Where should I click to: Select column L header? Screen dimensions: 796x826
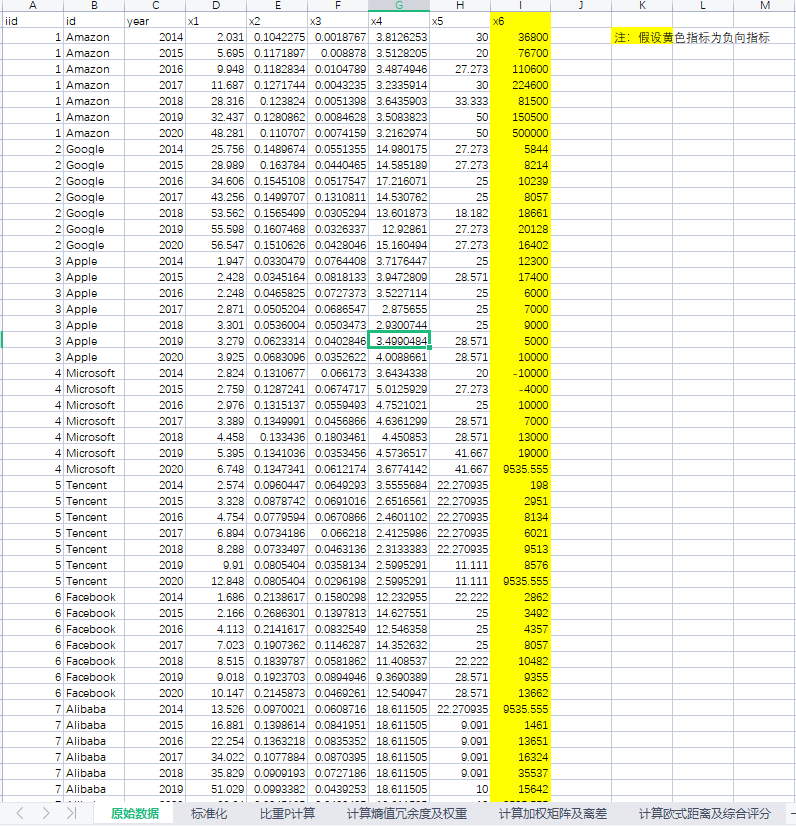click(703, 5)
